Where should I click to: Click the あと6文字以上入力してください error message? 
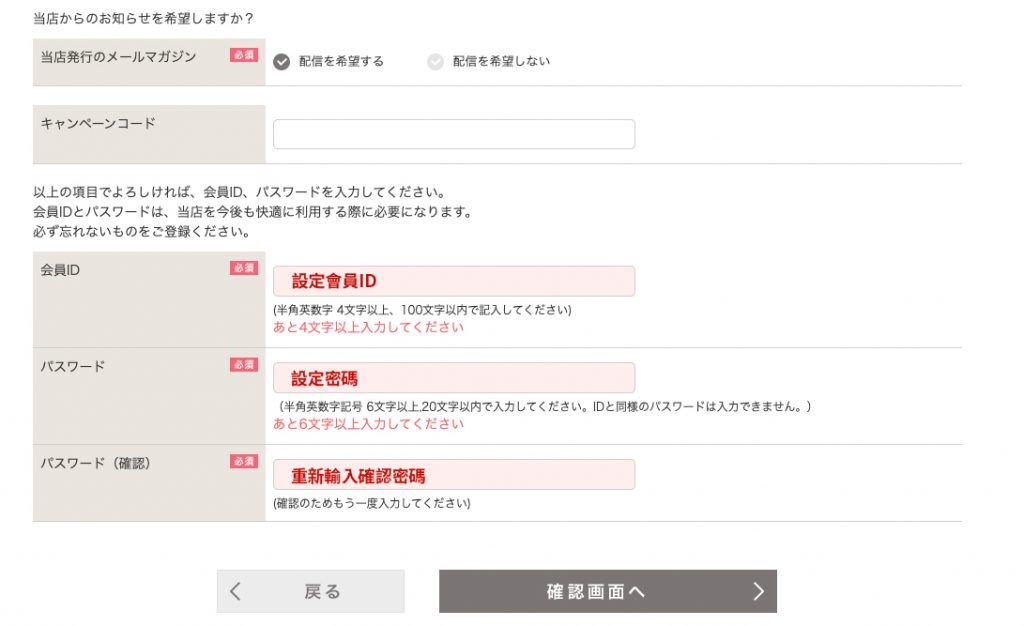click(368, 424)
